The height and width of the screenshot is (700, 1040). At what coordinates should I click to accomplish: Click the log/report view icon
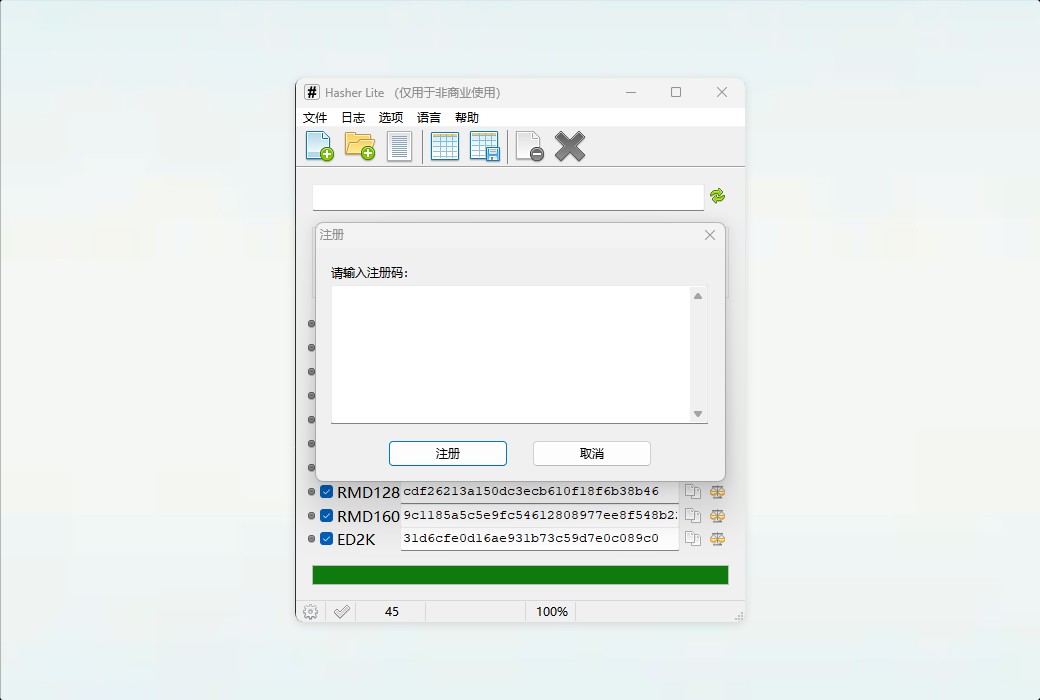399,145
